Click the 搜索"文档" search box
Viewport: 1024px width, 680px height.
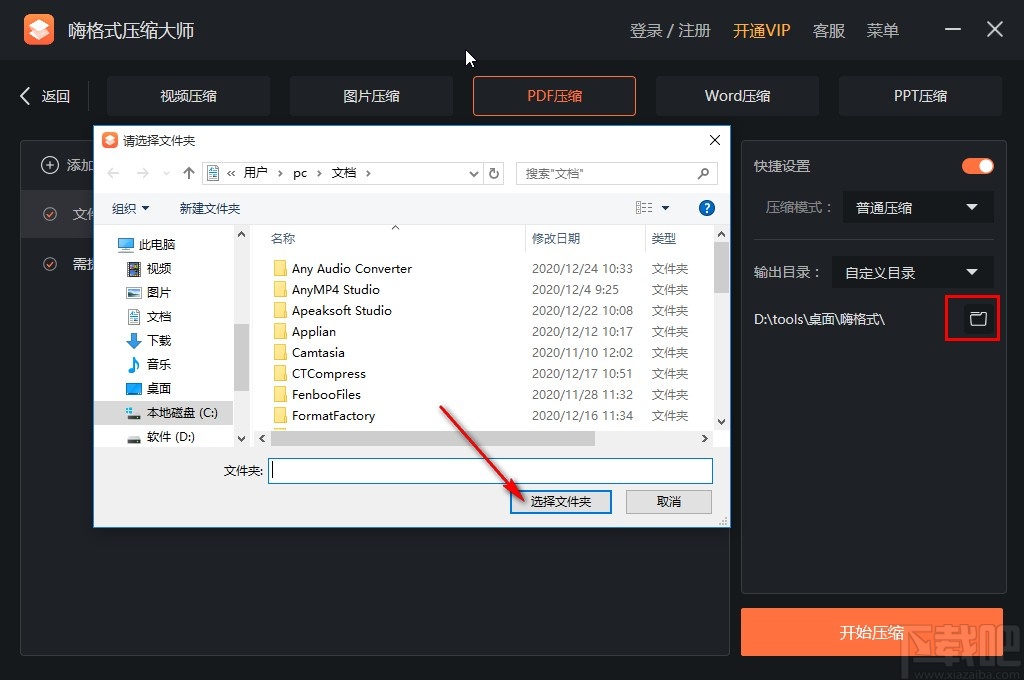point(616,173)
